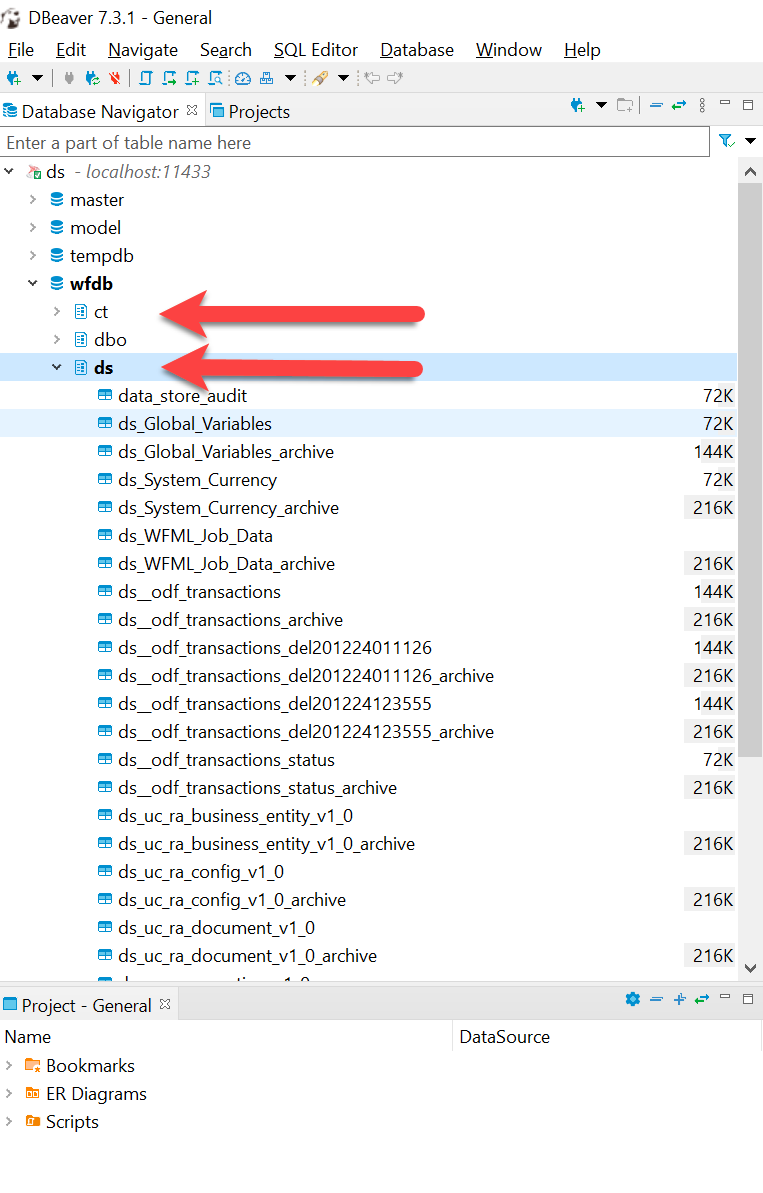This screenshot has height=1193, width=763.
Task: Click the pen/edit tool icon in toolbar
Action: pyautogui.click(x=320, y=78)
